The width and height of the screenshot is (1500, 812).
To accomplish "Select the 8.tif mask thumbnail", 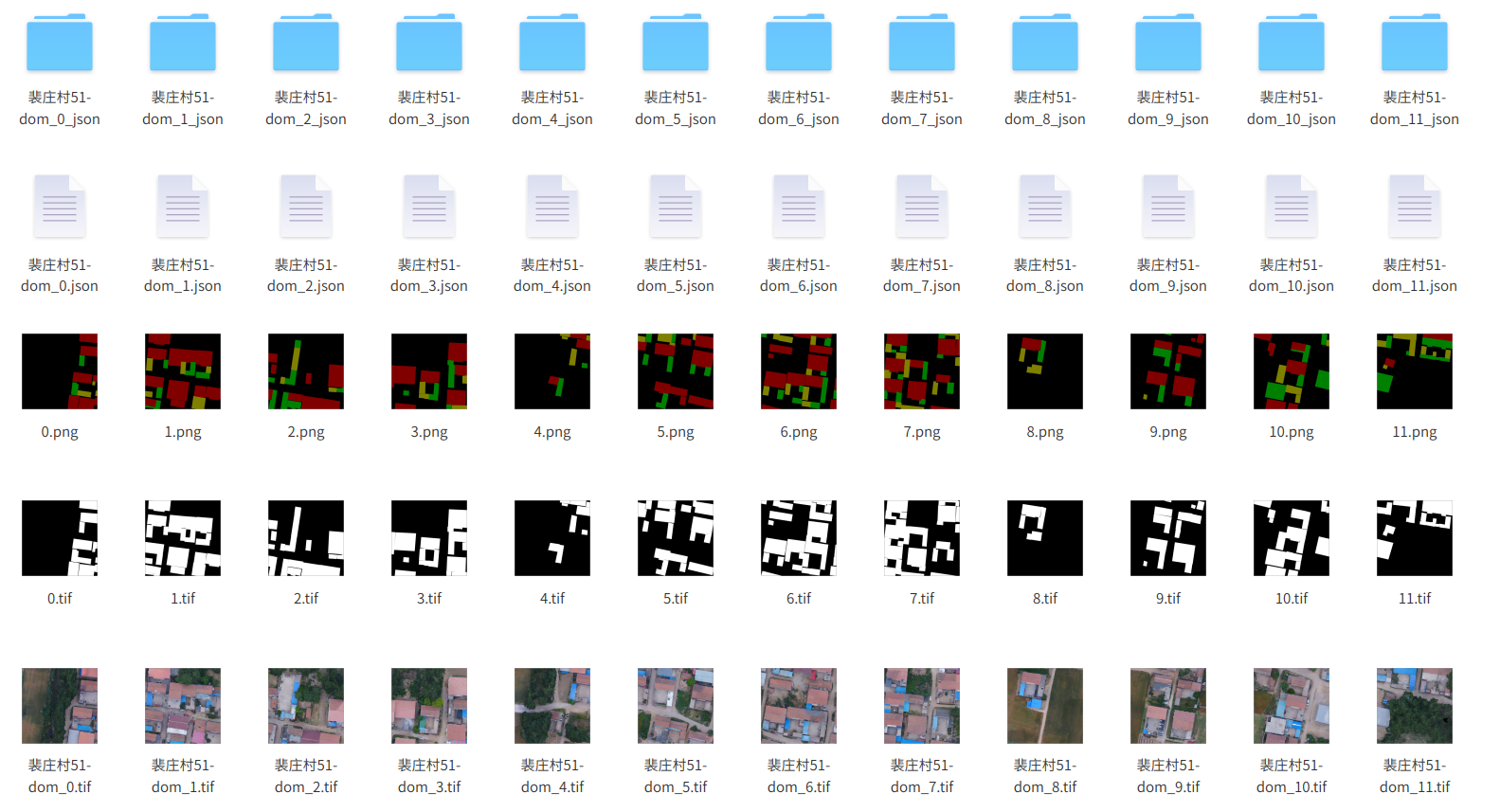I will (x=1045, y=538).
